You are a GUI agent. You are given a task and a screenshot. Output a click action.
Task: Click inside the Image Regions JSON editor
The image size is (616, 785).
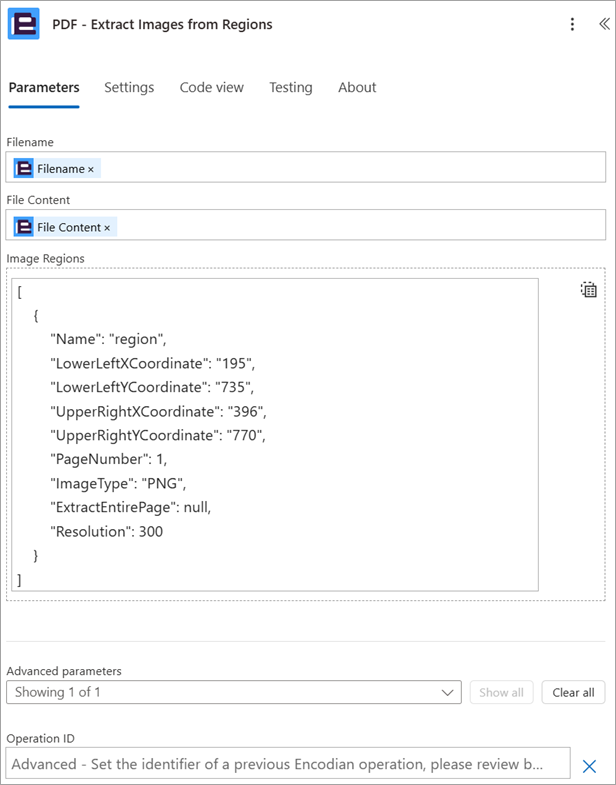275,435
